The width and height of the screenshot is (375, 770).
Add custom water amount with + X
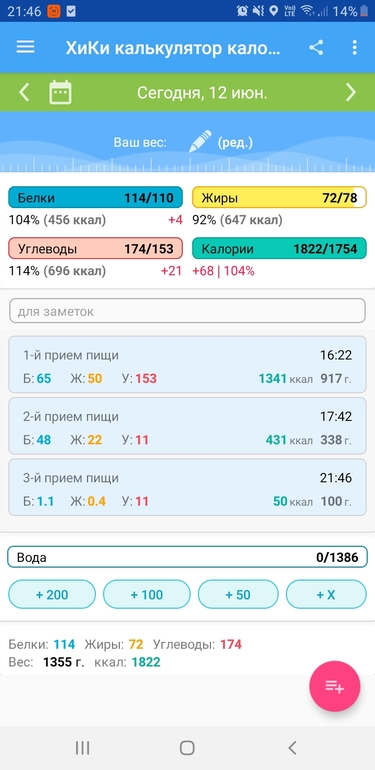coord(326,595)
